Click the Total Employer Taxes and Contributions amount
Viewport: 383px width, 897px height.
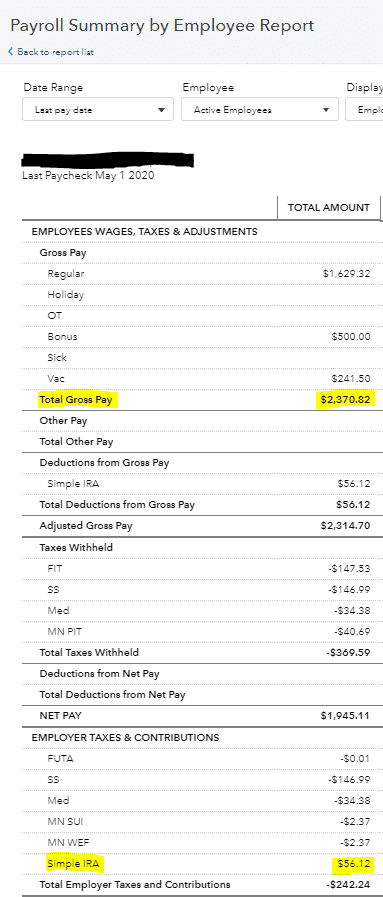348,884
